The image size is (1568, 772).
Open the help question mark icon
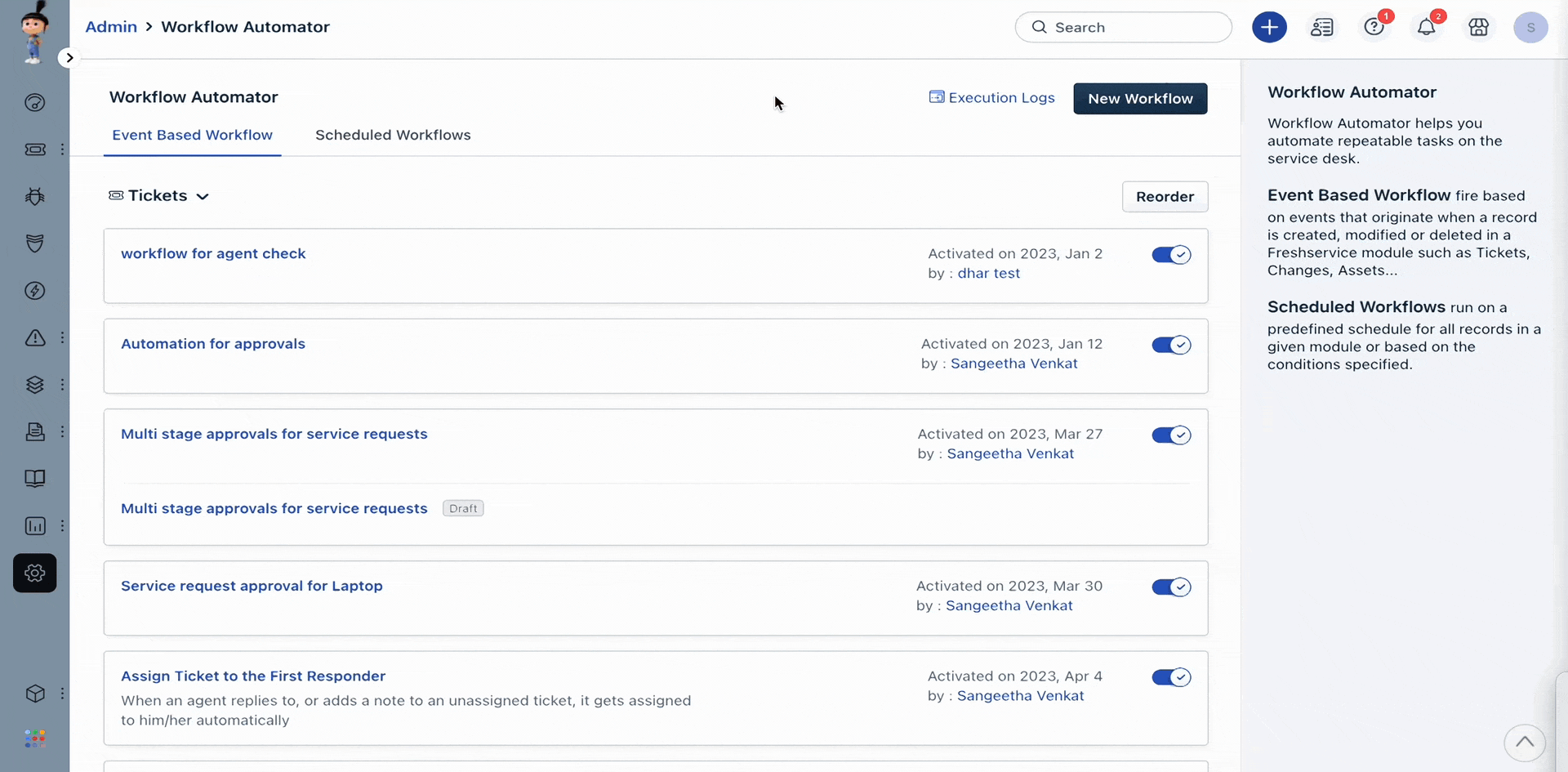1374,27
